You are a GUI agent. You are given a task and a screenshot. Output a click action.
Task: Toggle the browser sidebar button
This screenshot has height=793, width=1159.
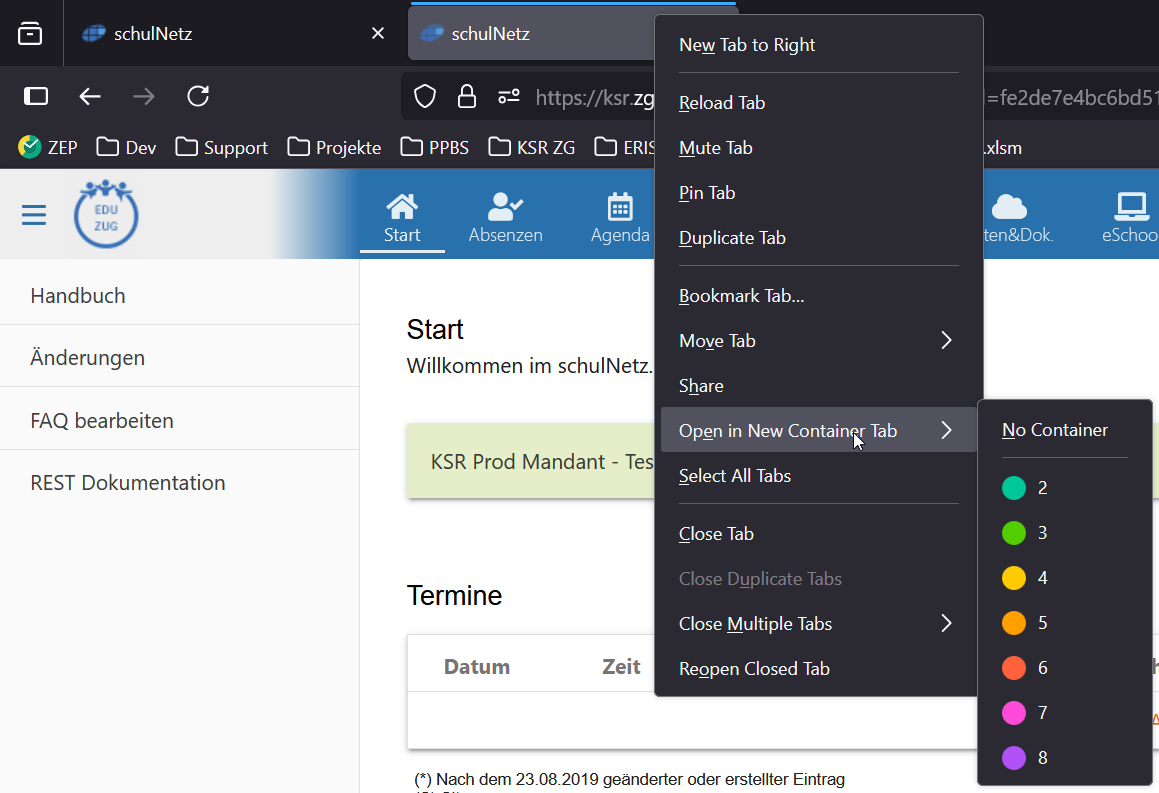pyautogui.click(x=35, y=96)
